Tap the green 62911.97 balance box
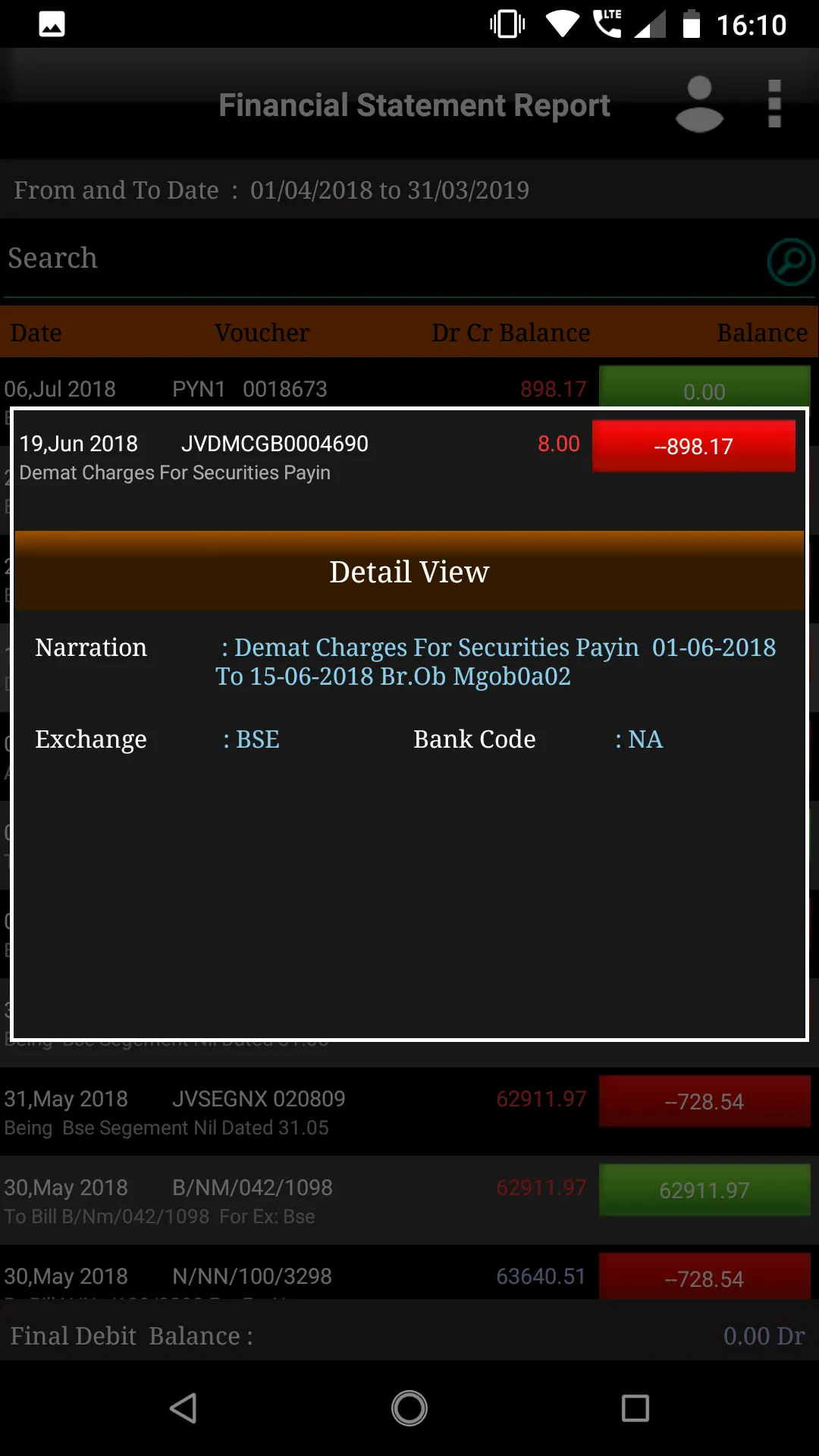Image resolution: width=819 pixels, height=1456 pixels. pyautogui.click(x=704, y=1190)
